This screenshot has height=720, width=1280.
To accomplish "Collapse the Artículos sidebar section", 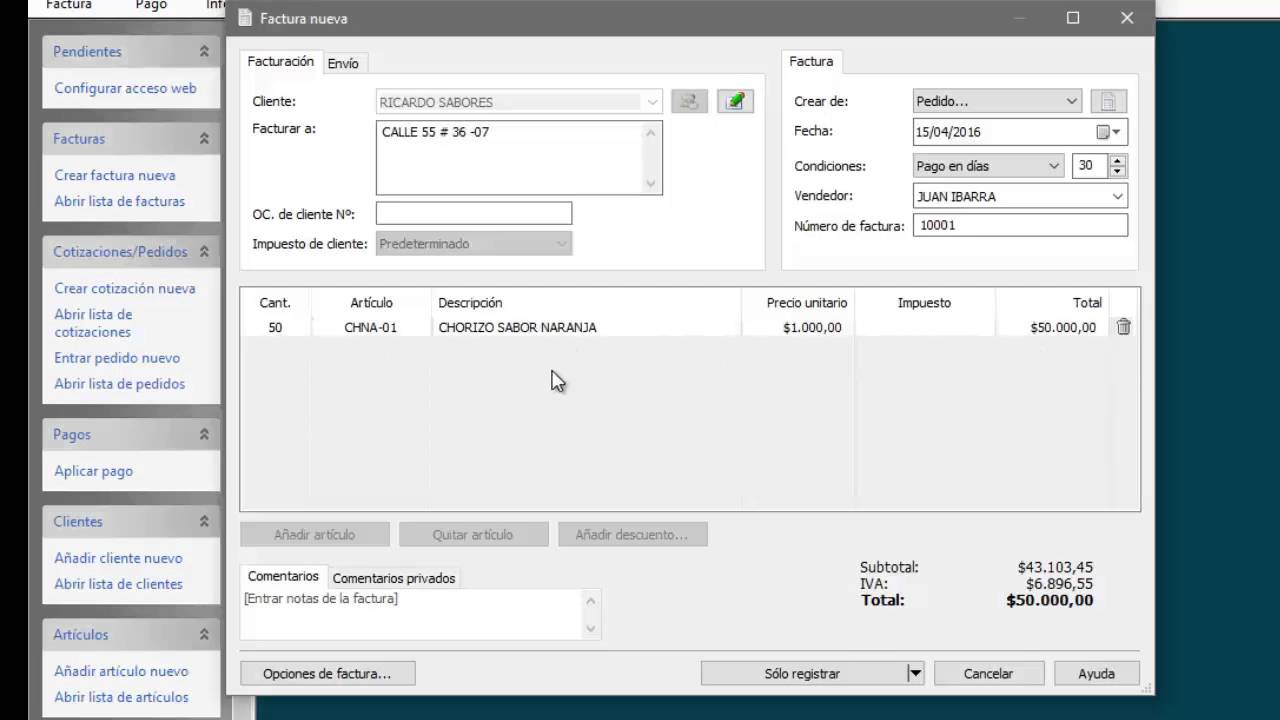I will coord(204,634).
